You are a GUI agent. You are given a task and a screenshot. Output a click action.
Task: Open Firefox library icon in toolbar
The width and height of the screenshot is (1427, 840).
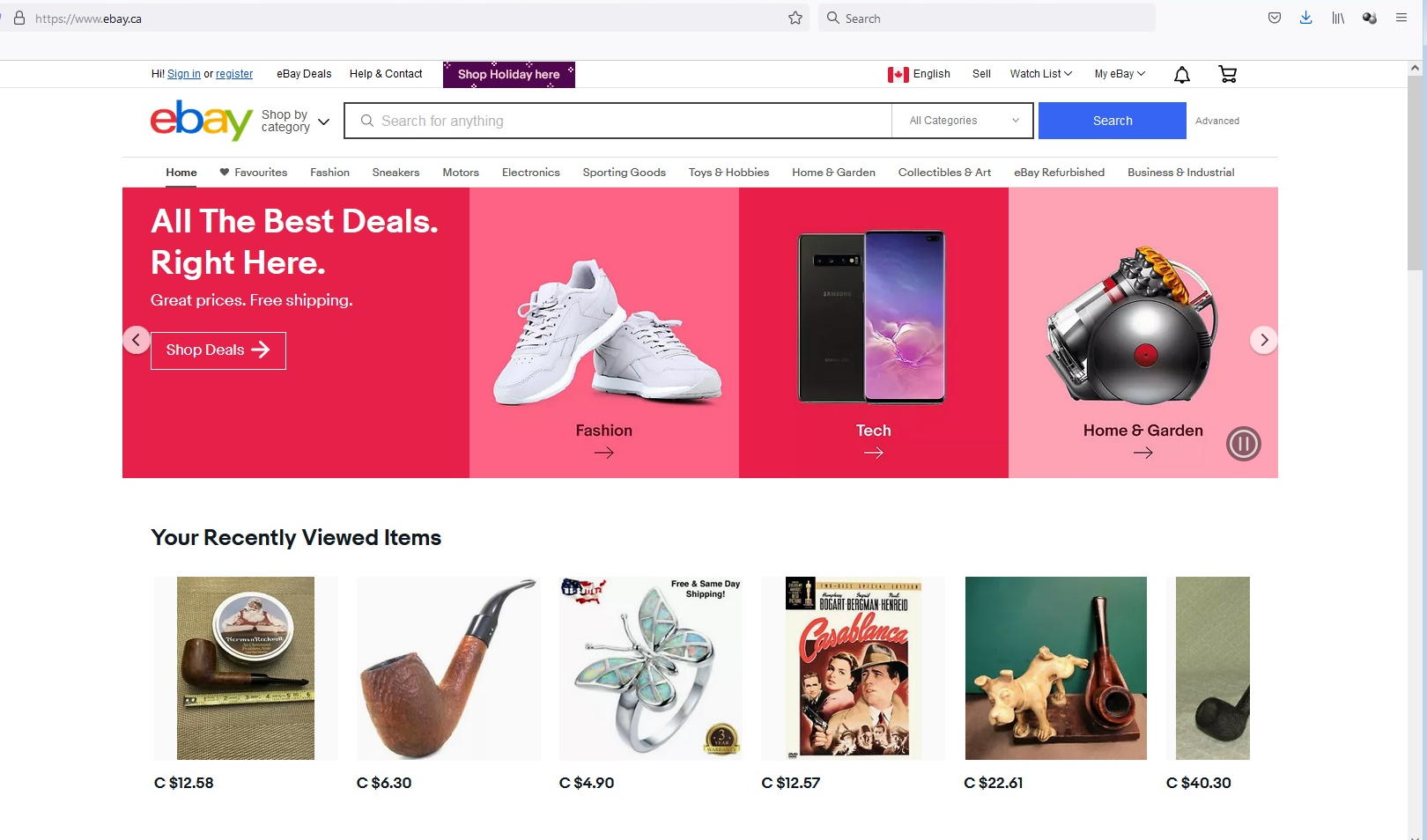1338,18
